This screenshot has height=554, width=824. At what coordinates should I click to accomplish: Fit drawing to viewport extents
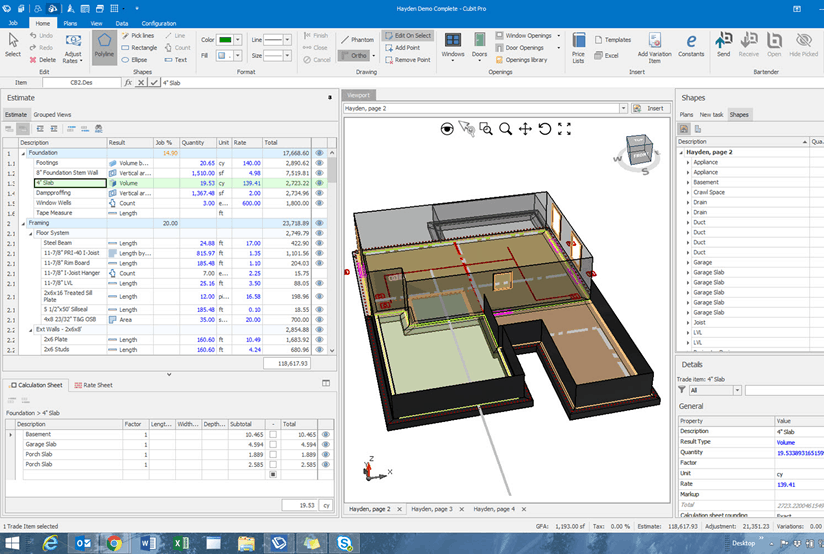coord(564,129)
